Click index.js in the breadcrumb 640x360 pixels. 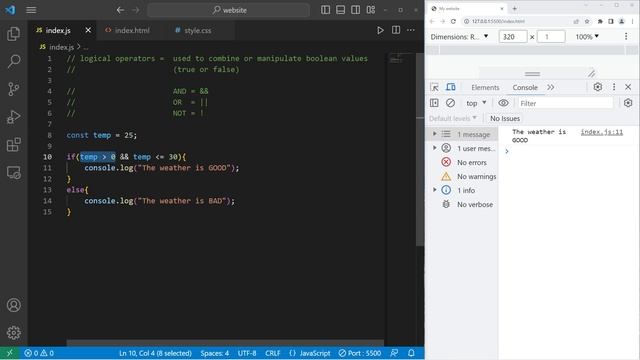point(61,47)
